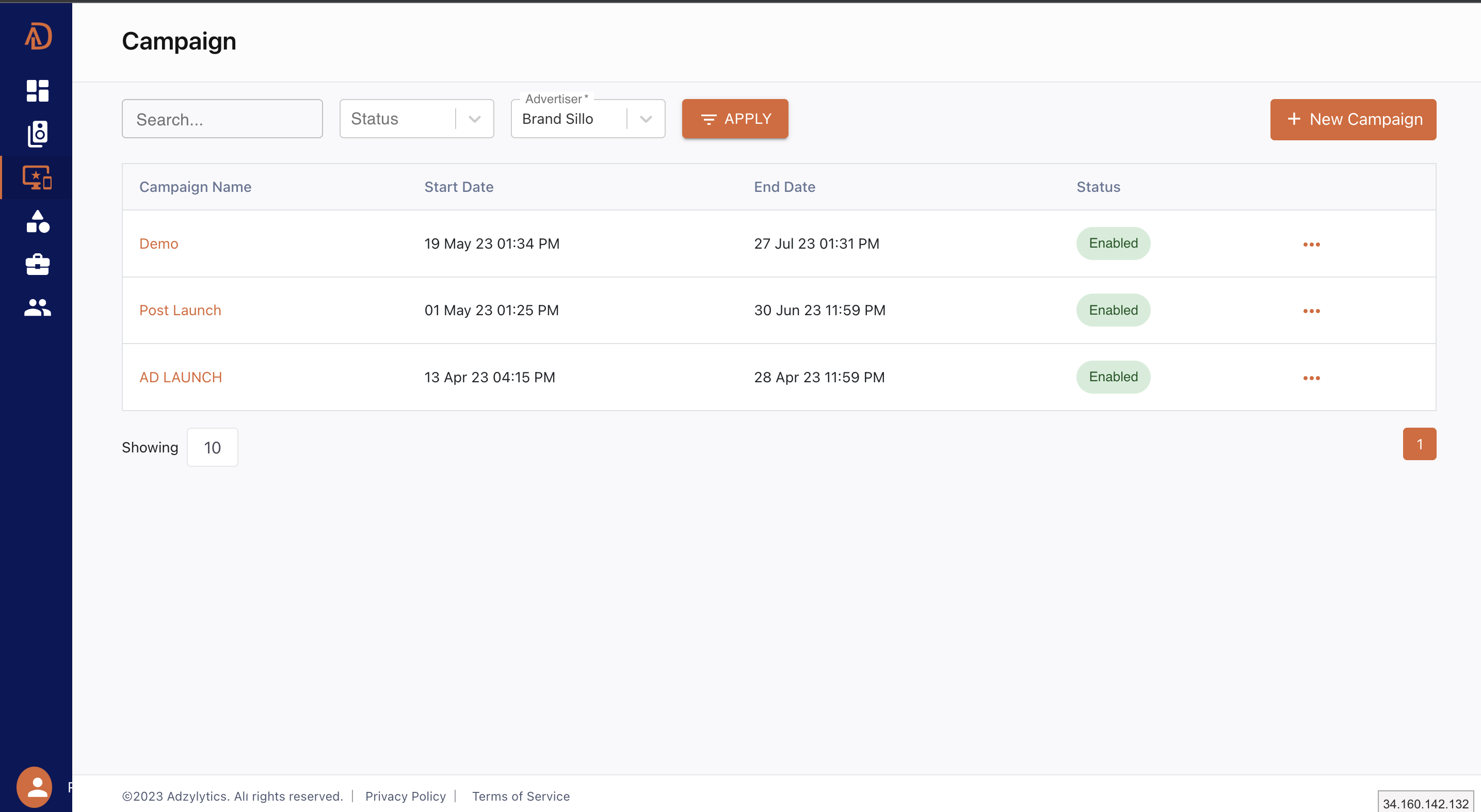Click the Adzylytics logo icon
The height and width of the screenshot is (812, 1481).
38,37
